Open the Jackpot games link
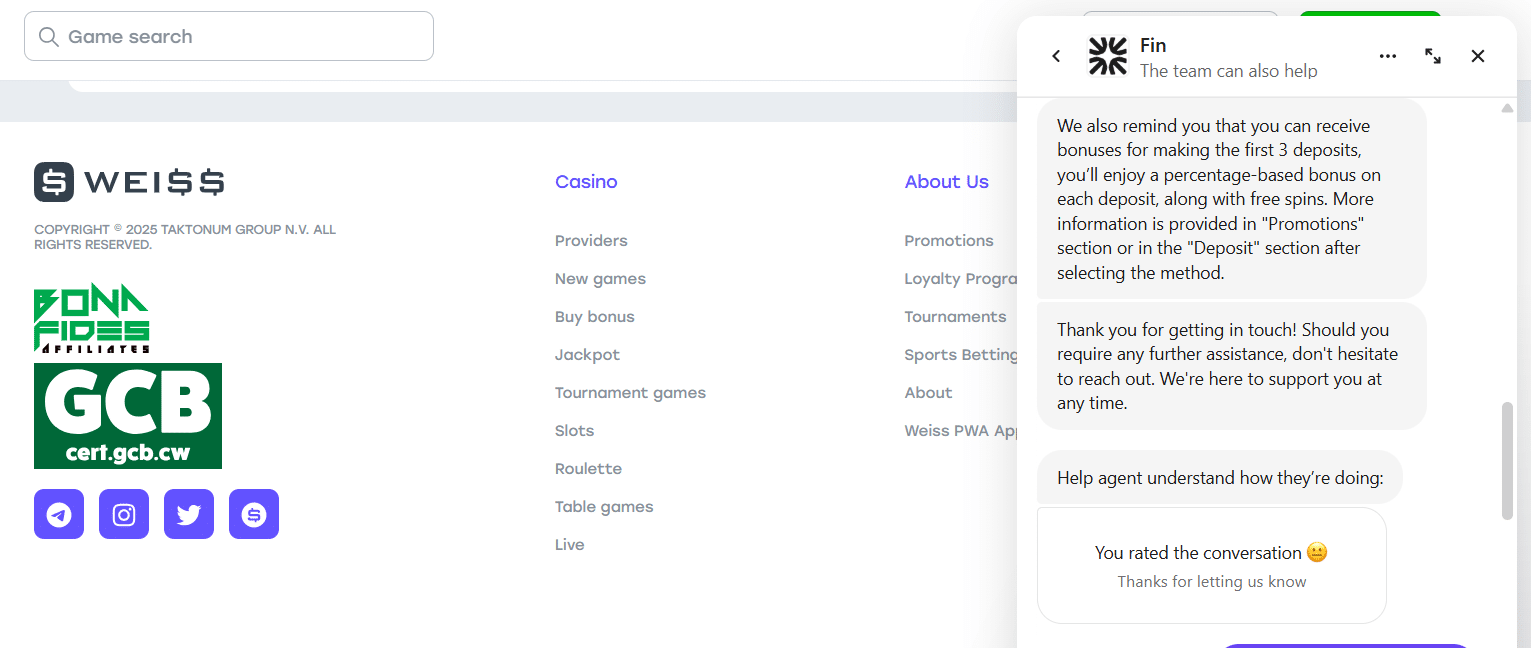This screenshot has width=1531, height=648. pos(587,355)
